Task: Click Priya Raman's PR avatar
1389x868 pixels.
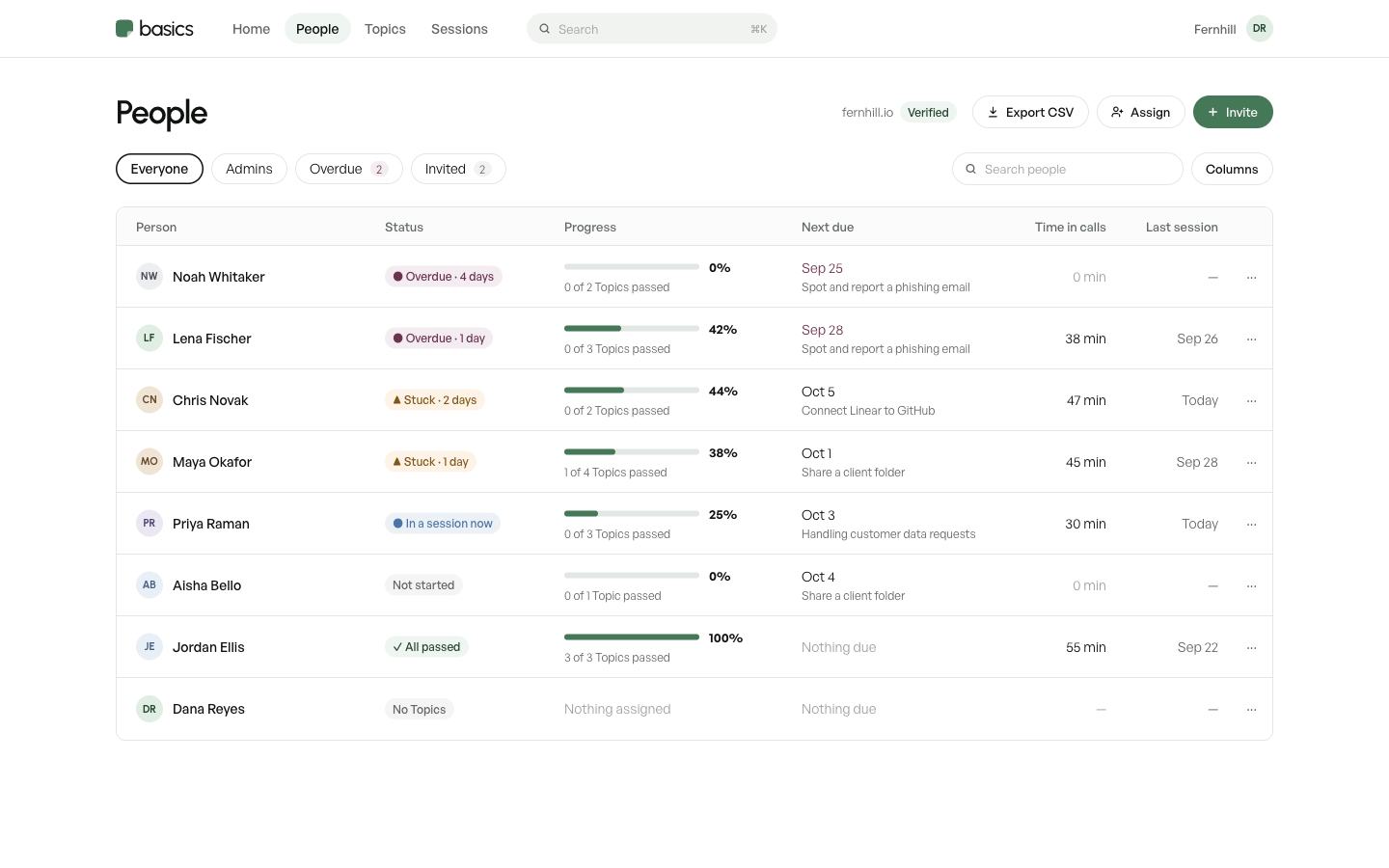Action: coord(150,524)
